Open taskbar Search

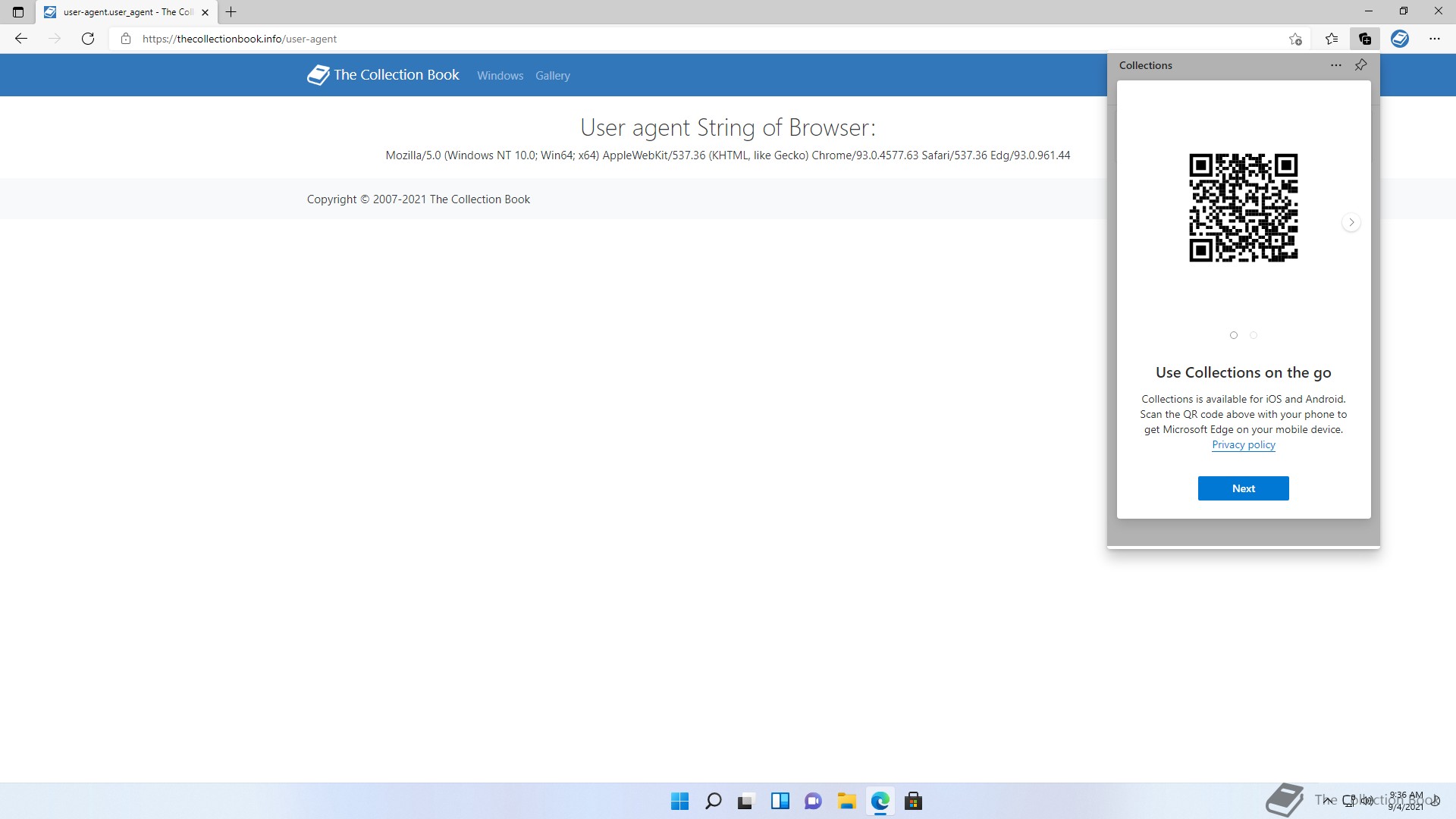(x=714, y=801)
